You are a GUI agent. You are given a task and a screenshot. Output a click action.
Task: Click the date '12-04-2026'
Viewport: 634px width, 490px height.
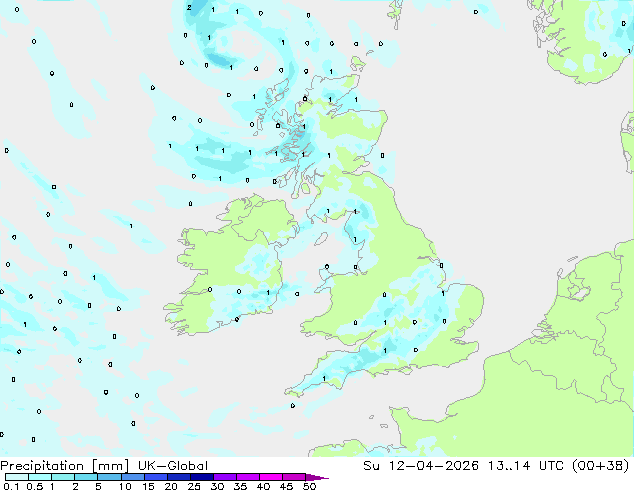tap(434, 466)
